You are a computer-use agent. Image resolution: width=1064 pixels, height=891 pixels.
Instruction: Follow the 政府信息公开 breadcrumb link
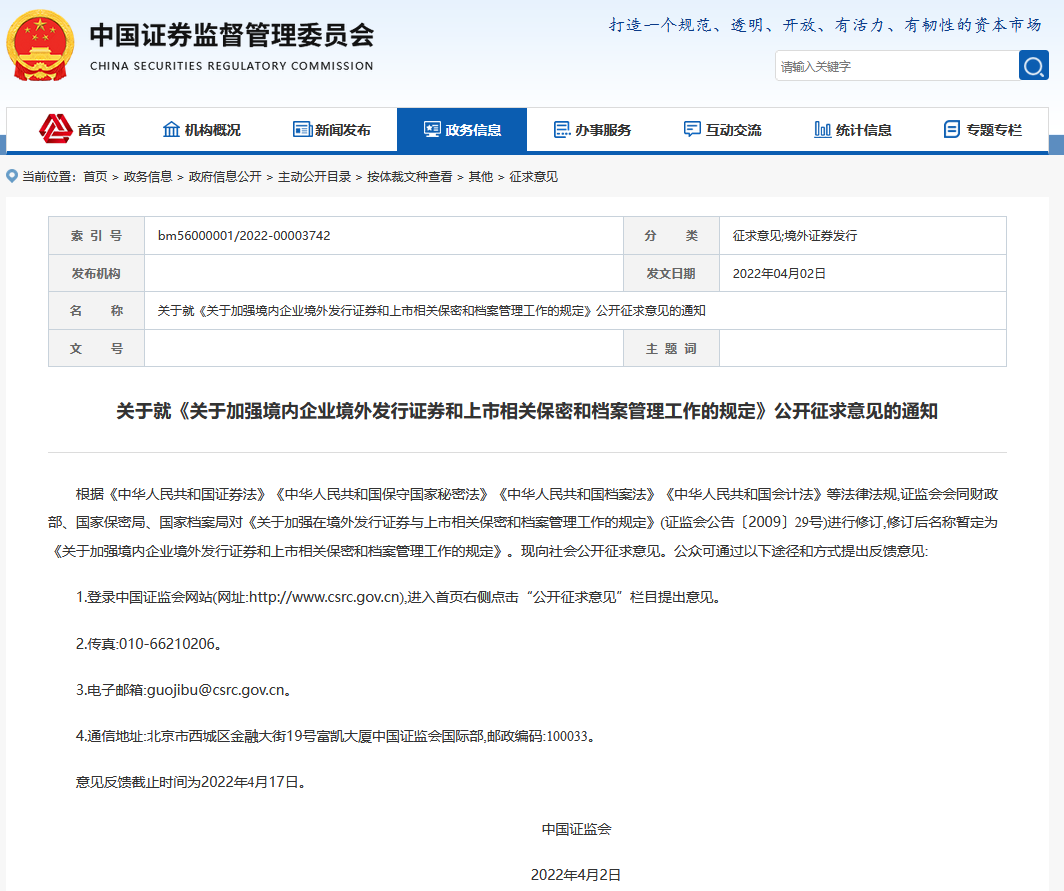(x=225, y=176)
